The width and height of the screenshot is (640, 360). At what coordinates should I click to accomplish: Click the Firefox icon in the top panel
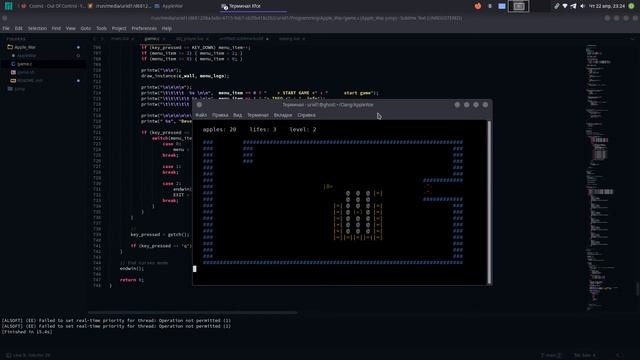click(478, 6)
